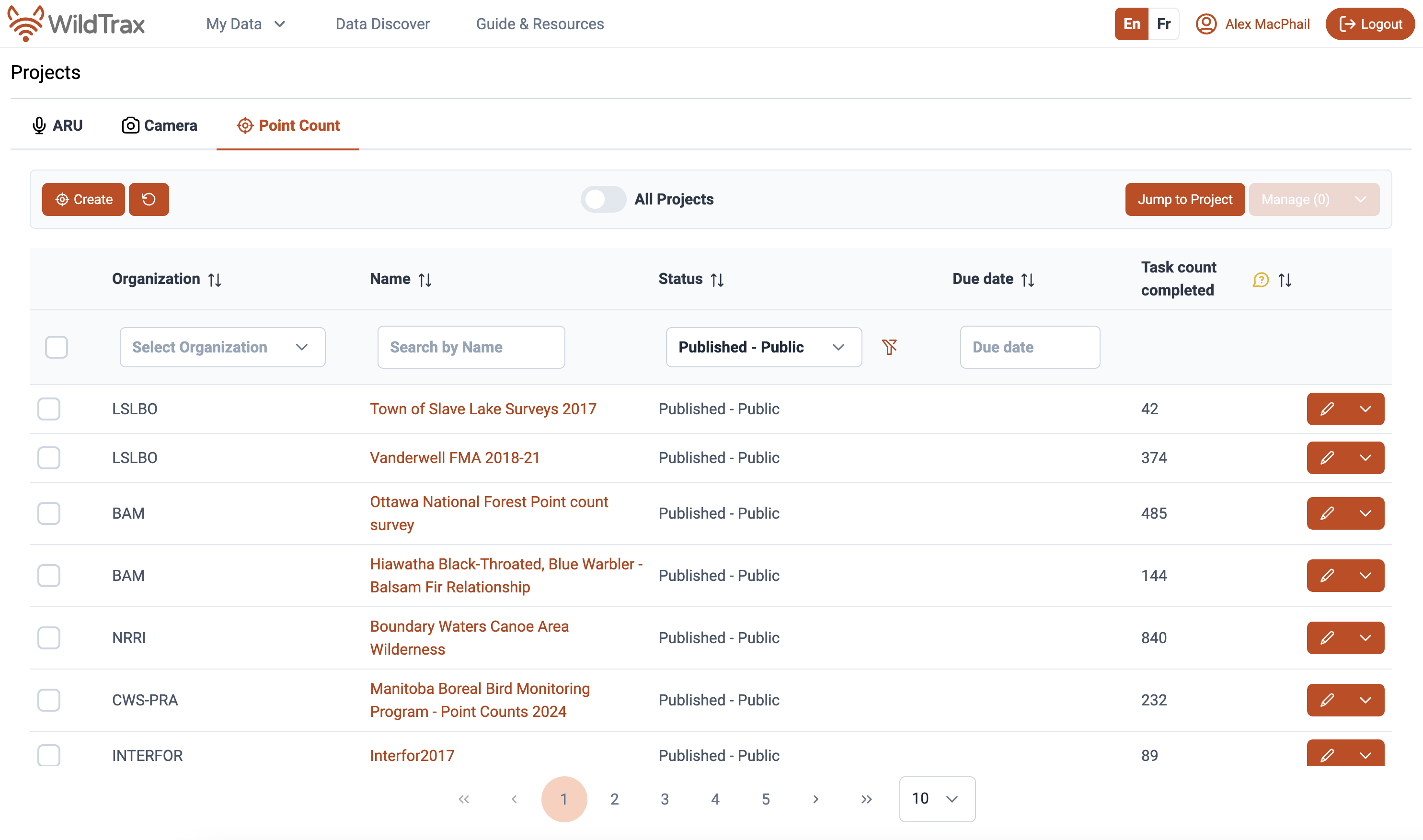This screenshot has height=840, width=1423.
Task: Open Manitoba Boreal Bird Monitoring Program link
Action: (480, 700)
